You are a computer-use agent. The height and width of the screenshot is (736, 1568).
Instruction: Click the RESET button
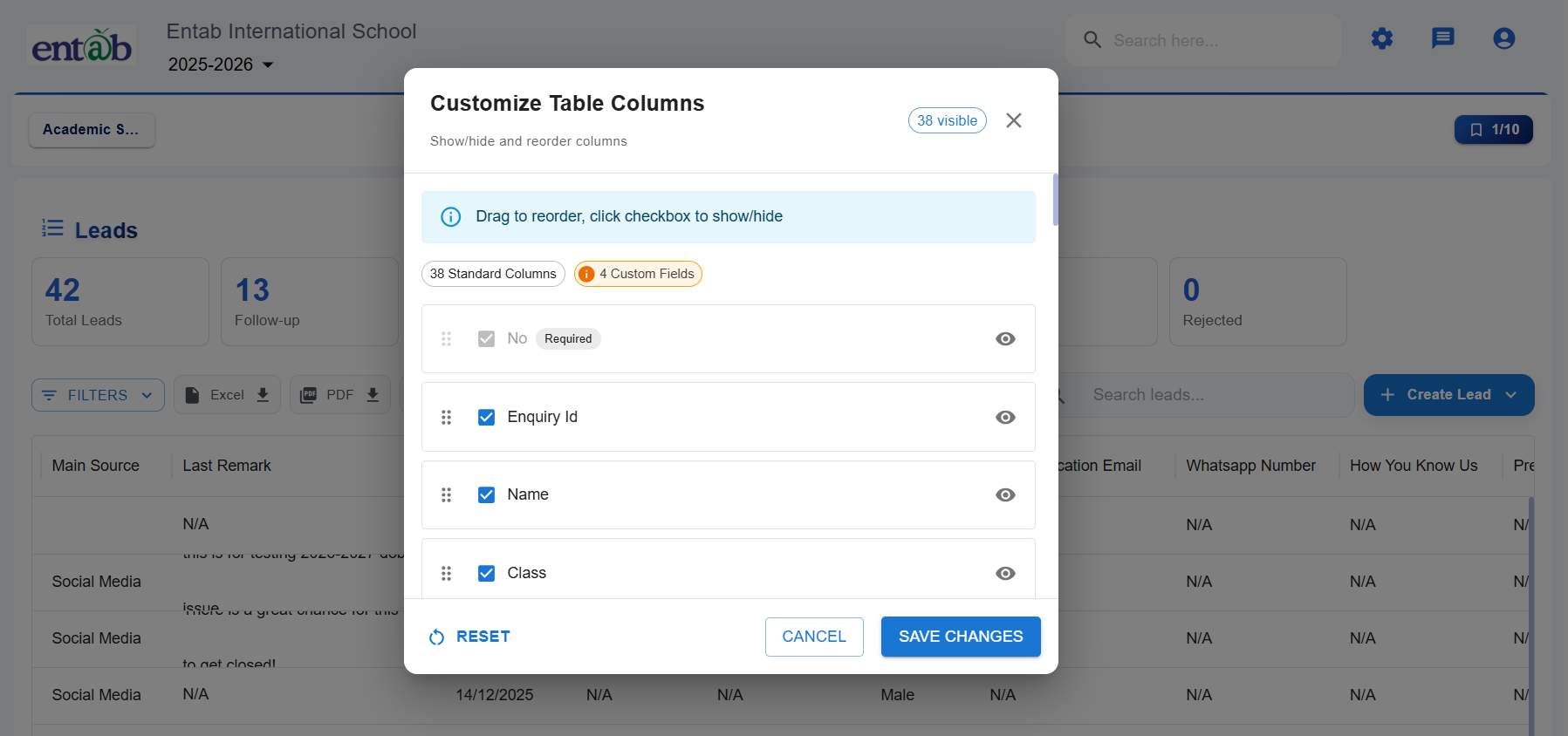tap(470, 637)
